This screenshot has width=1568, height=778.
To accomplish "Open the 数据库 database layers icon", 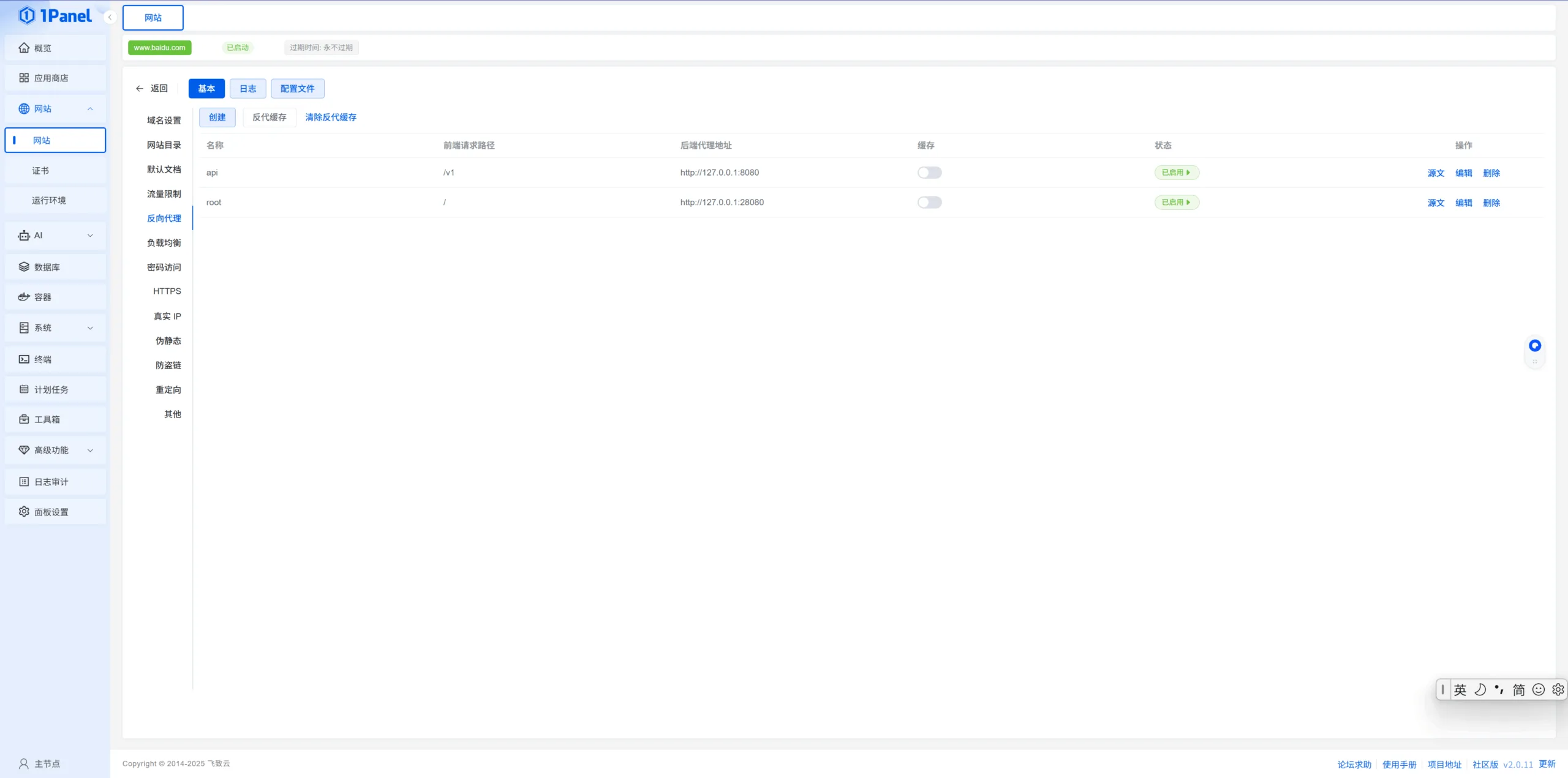I will click(x=24, y=267).
